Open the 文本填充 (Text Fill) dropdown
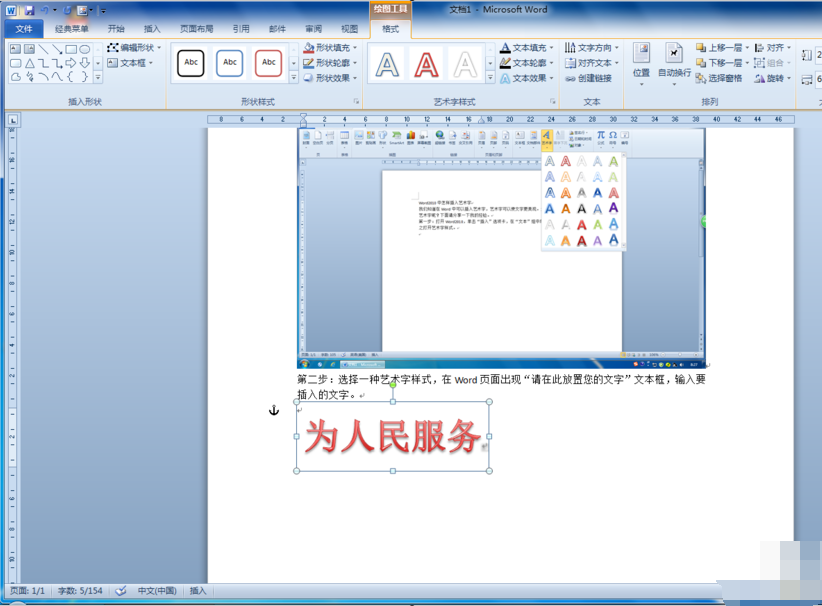822x606 pixels. click(527, 48)
